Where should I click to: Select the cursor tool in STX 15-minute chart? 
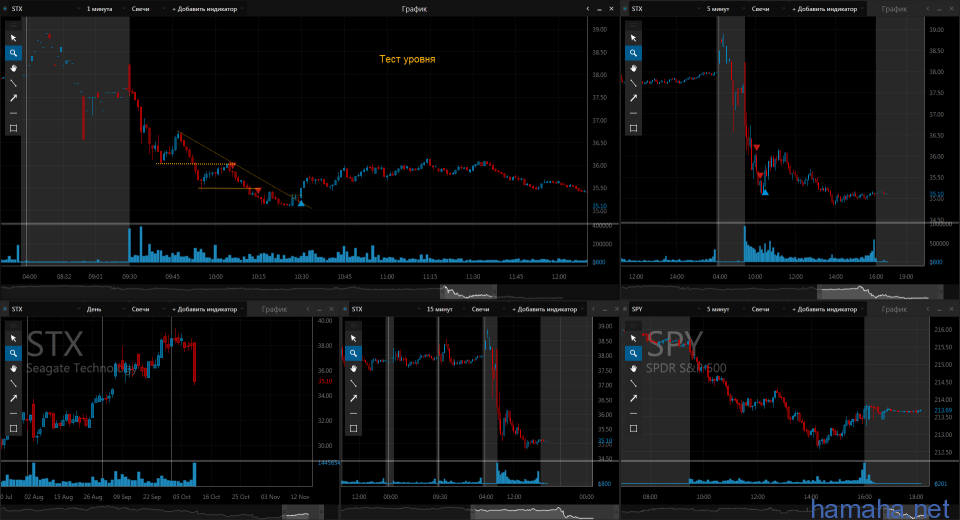coord(353,338)
